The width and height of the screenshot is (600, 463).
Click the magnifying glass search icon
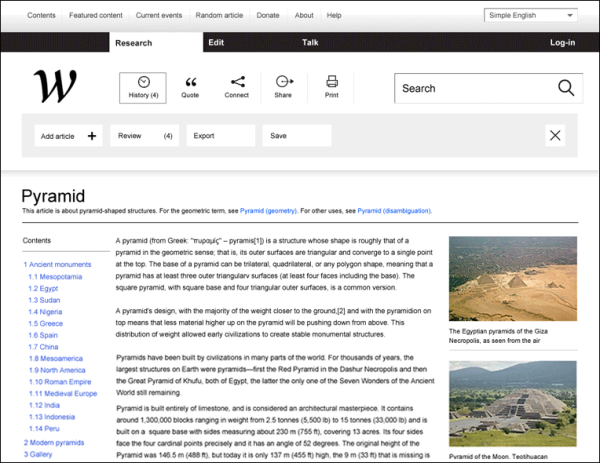pyautogui.click(x=566, y=88)
